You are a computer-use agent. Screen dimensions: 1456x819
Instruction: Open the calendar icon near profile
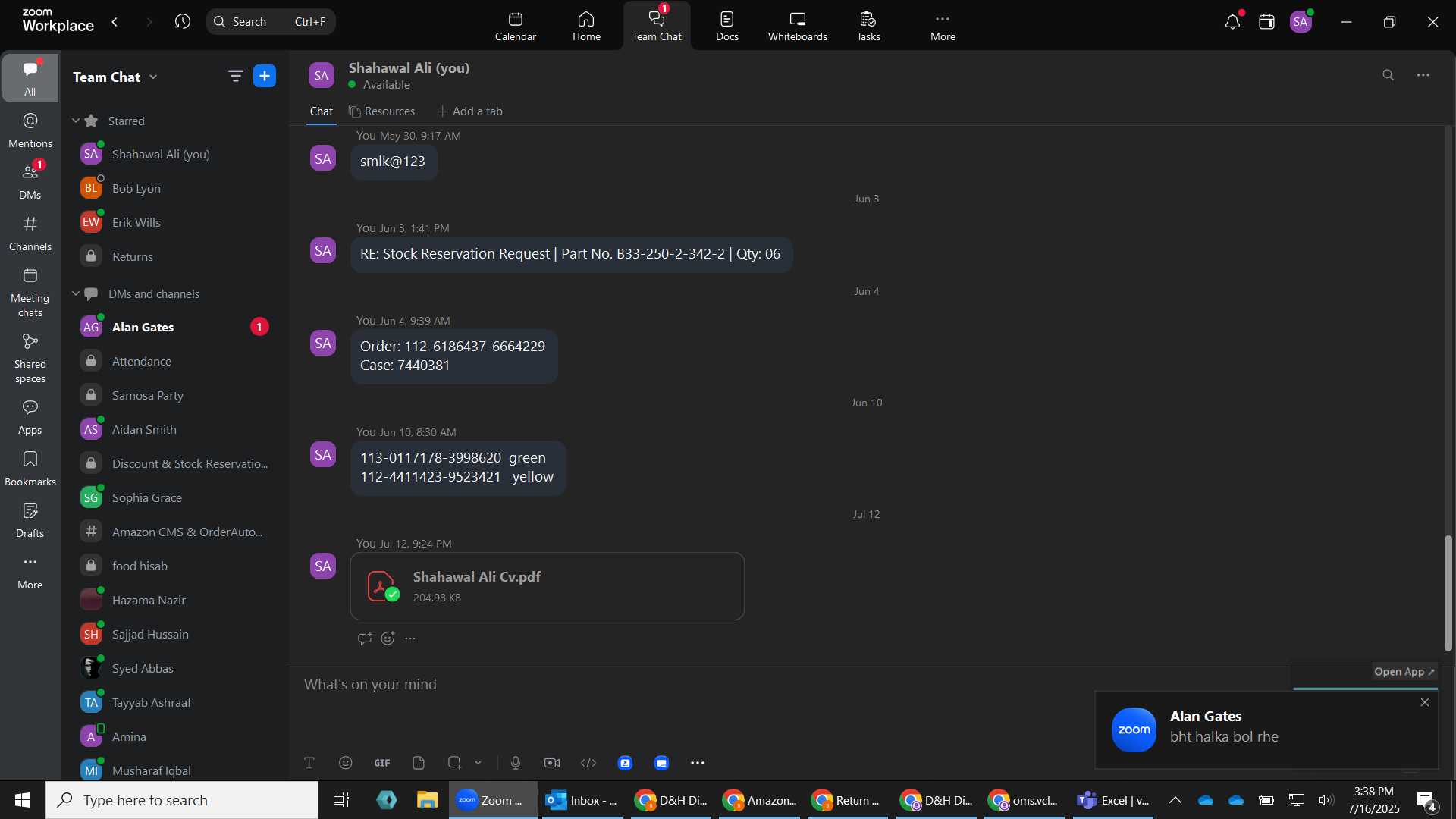click(1267, 22)
